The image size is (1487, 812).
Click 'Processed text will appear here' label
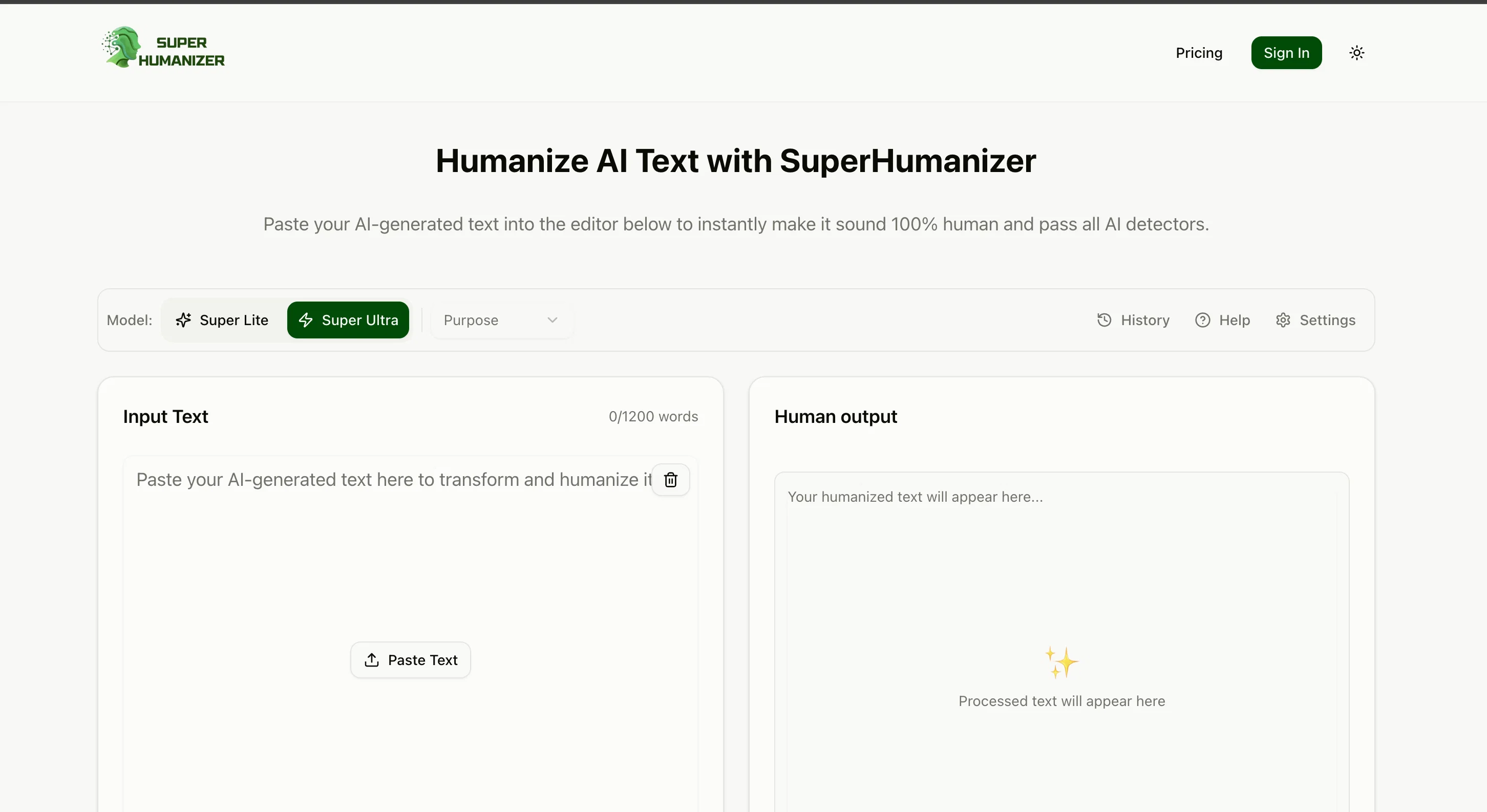[x=1061, y=701]
